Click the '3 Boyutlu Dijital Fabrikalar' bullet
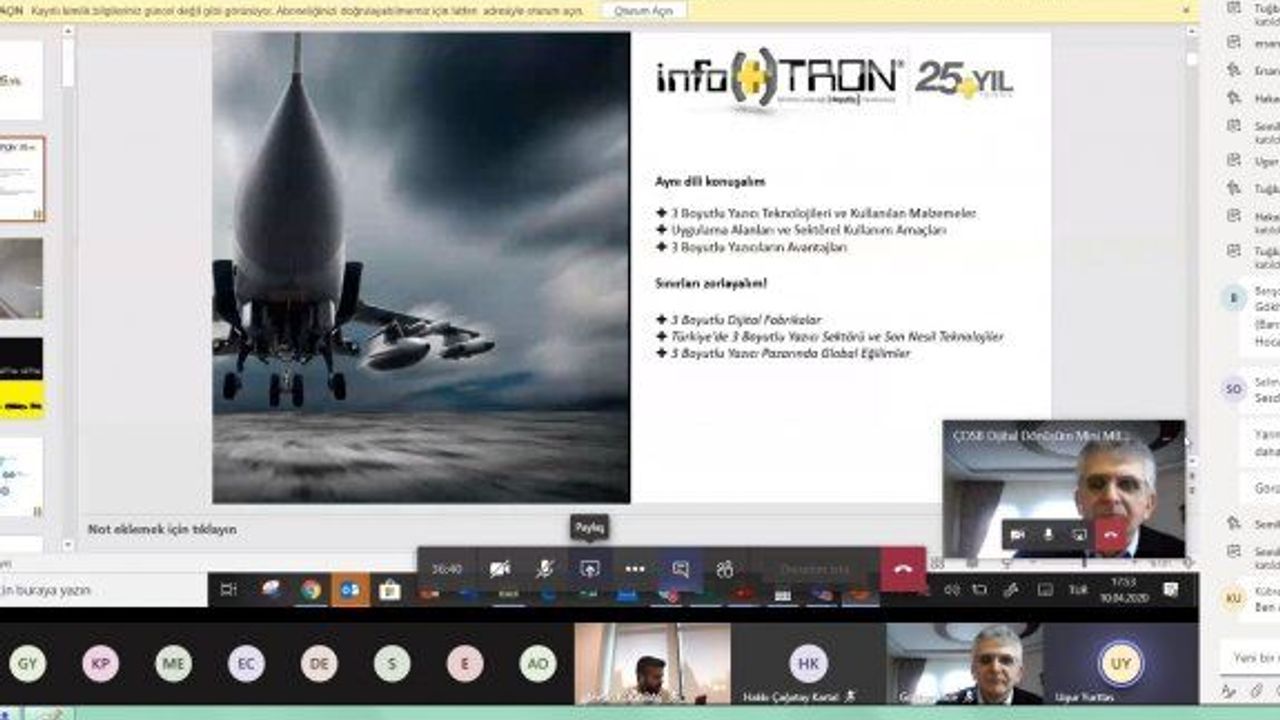The image size is (1280, 720). (745, 320)
